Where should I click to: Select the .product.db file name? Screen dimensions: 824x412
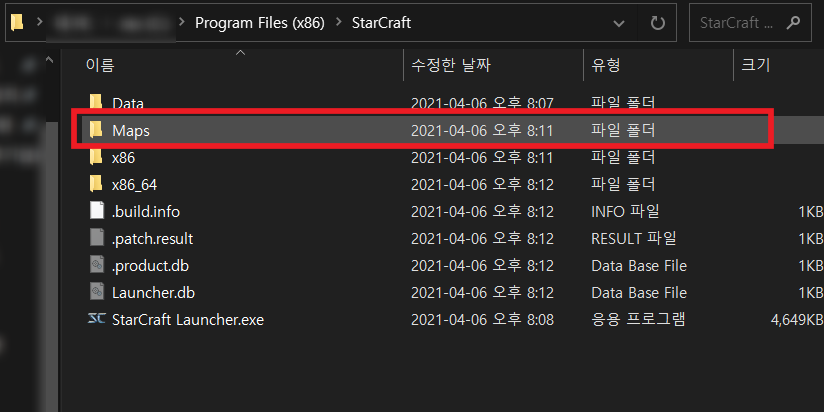point(150,266)
